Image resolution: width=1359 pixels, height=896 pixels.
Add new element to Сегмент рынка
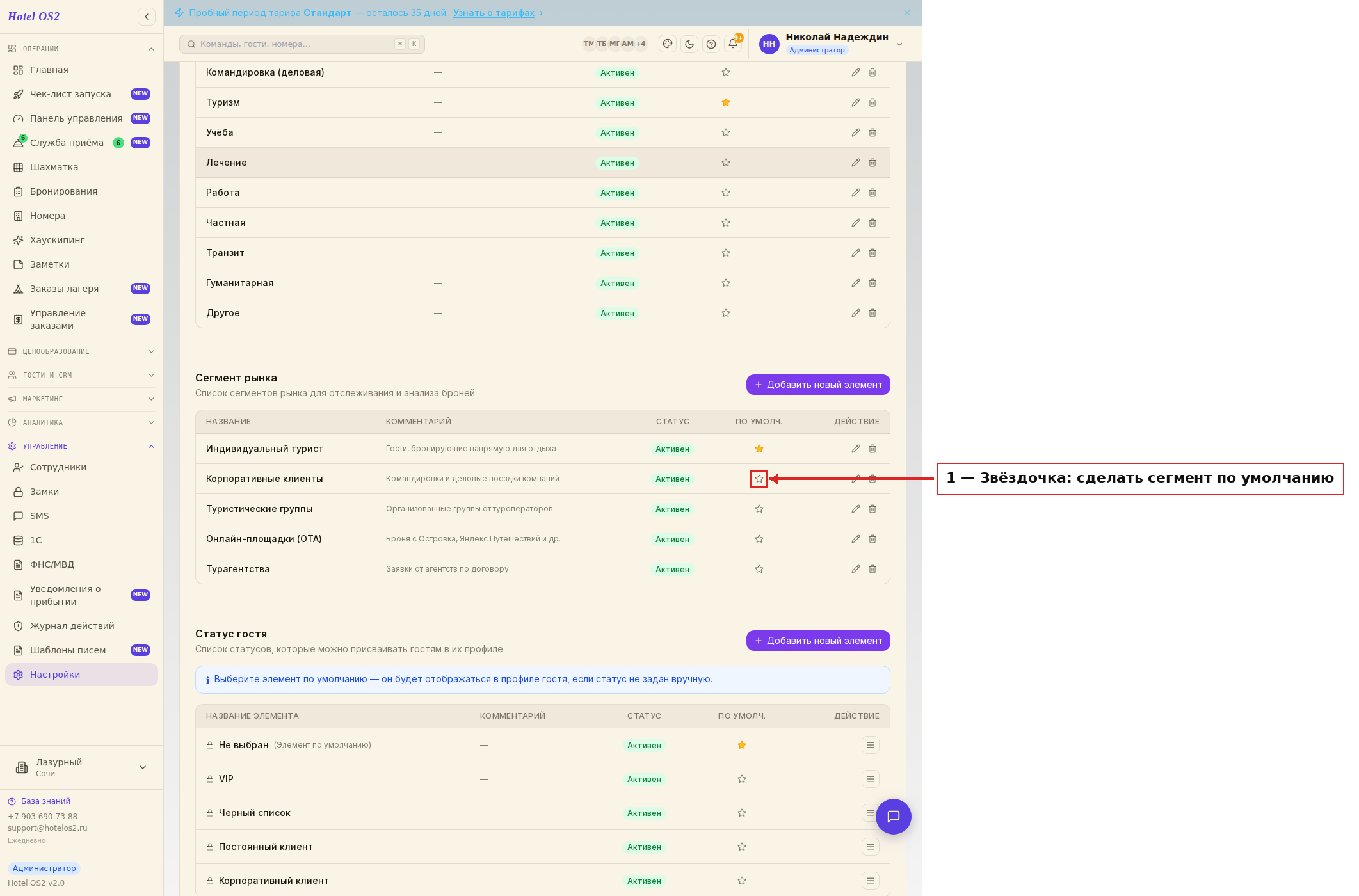click(x=818, y=385)
